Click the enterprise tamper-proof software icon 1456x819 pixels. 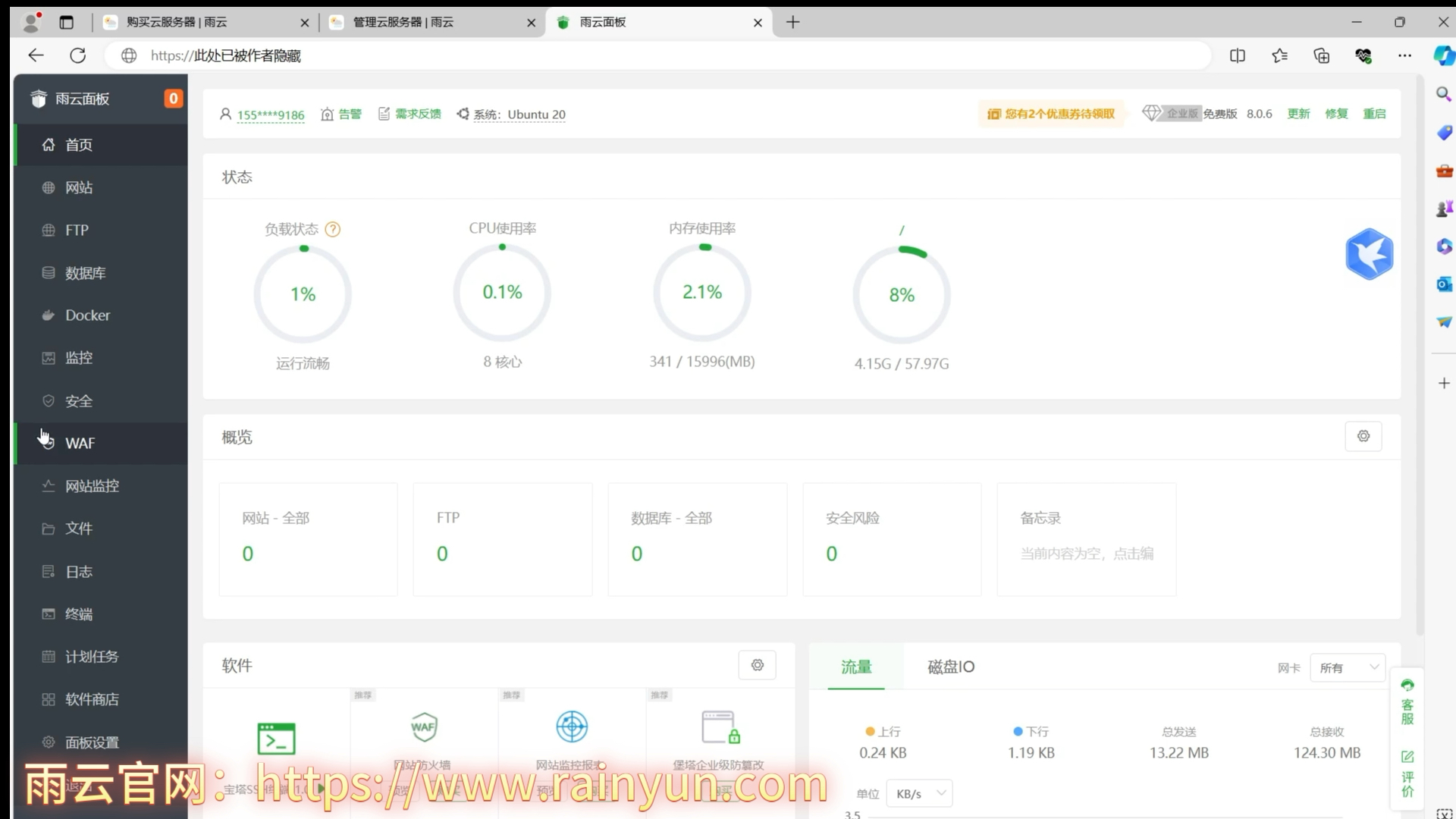coord(720,726)
